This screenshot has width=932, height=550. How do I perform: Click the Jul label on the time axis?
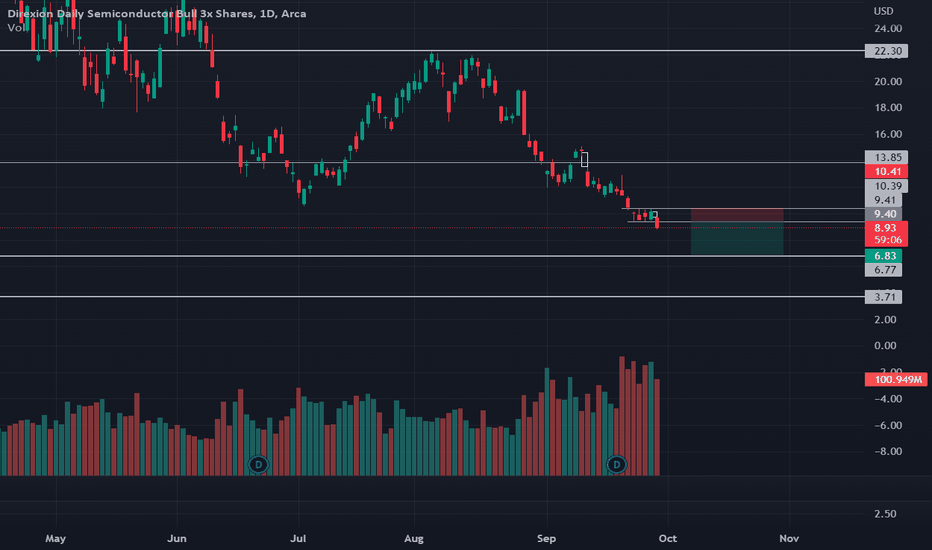298,538
